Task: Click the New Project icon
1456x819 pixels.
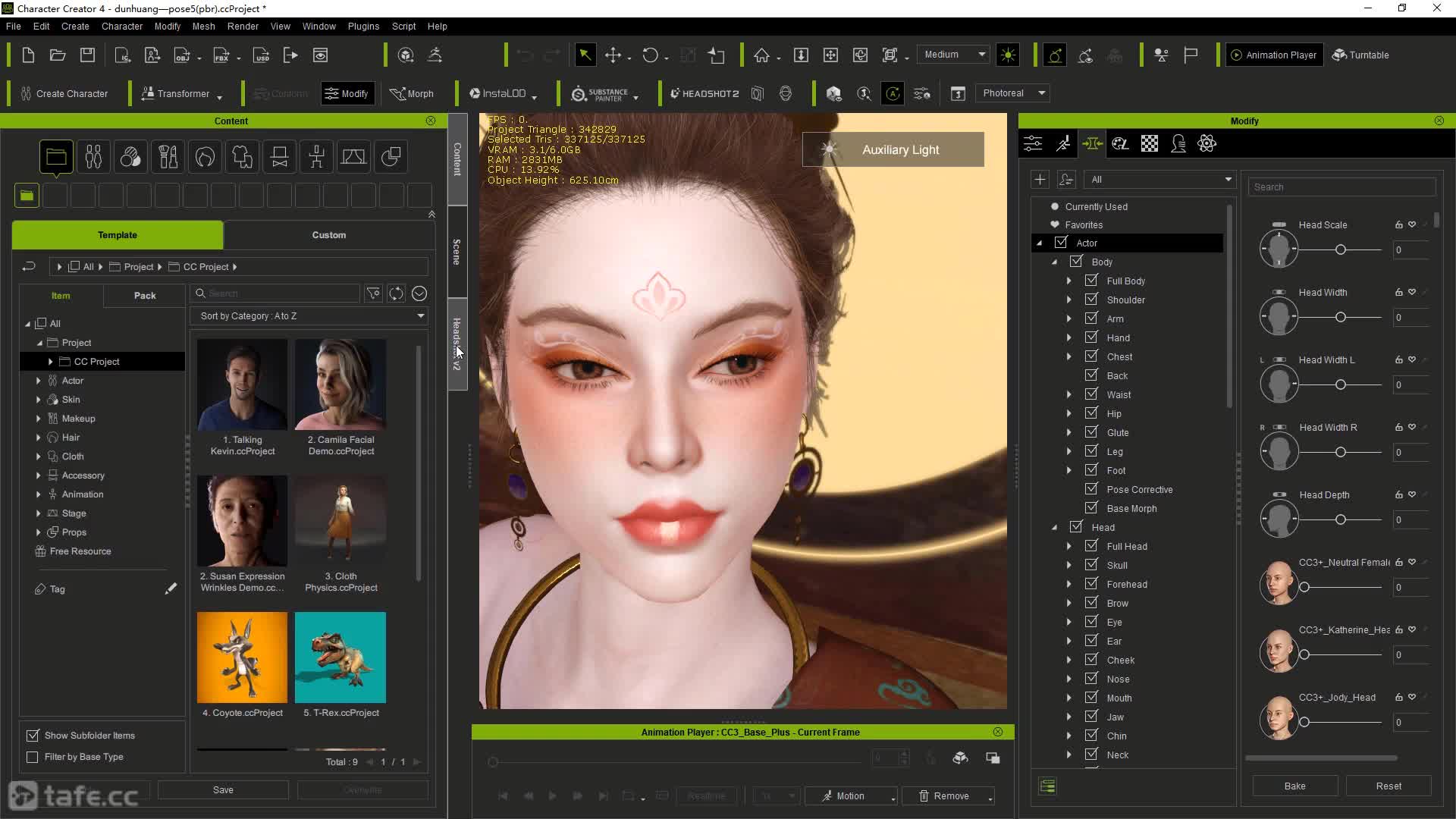Action: pos(28,55)
